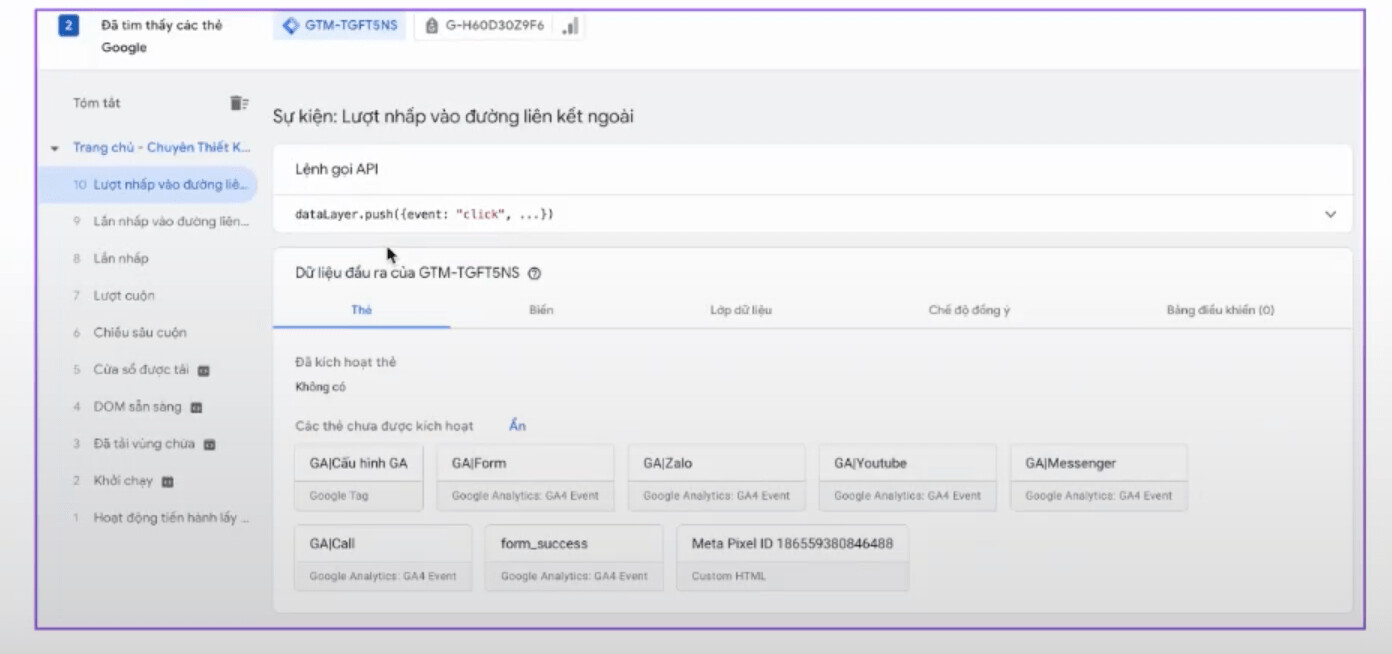The width and height of the screenshot is (1392, 654).
Task: Select the G-H60D30Z9F6 Google tag chip
Action: pyautogui.click(x=485, y=26)
